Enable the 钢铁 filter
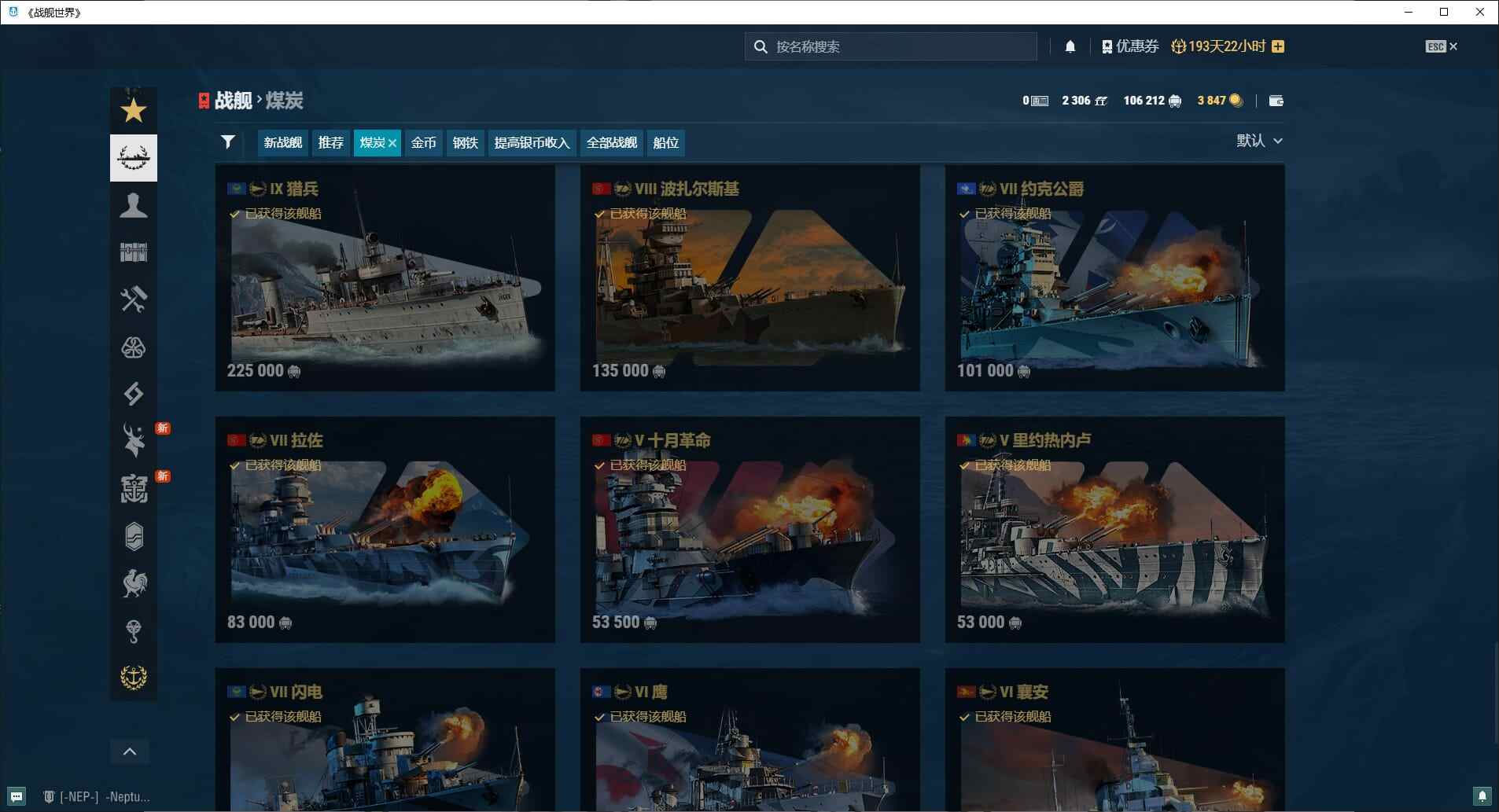This screenshot has width=1499, height=812. [465, 143]
